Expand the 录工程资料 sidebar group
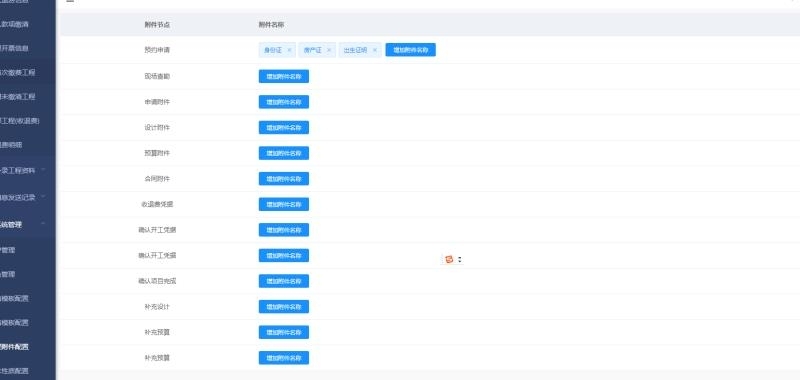The image size is (800, 380). coord(43,169)
